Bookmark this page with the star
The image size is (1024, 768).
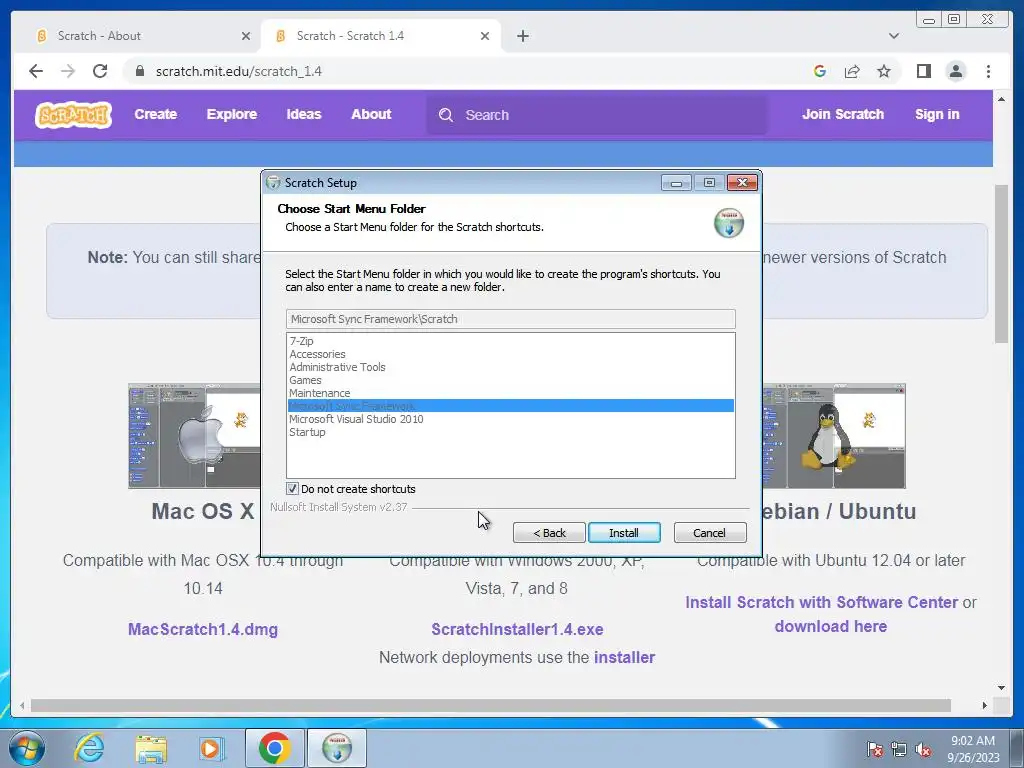pyautogui.click(x=884, y=71)
